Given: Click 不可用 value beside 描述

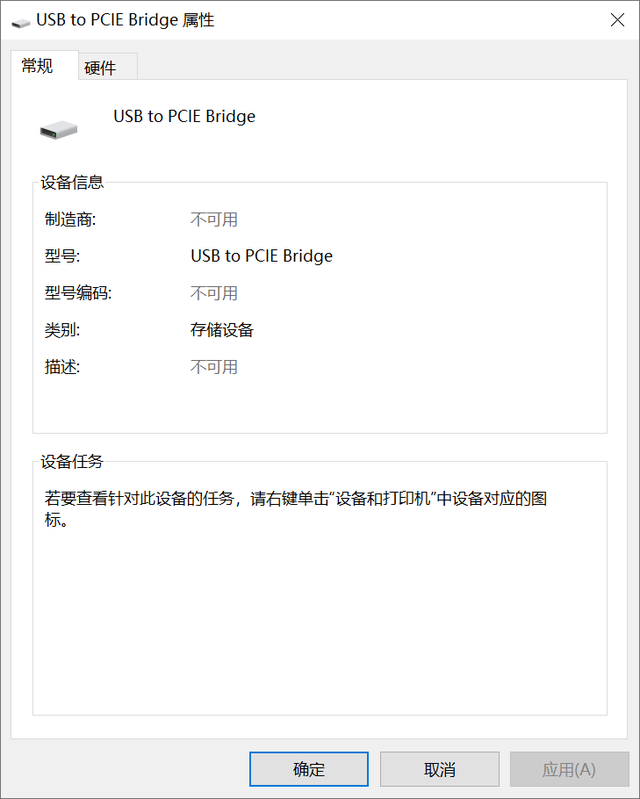Looking at the screenshot, I should [214, 367].
